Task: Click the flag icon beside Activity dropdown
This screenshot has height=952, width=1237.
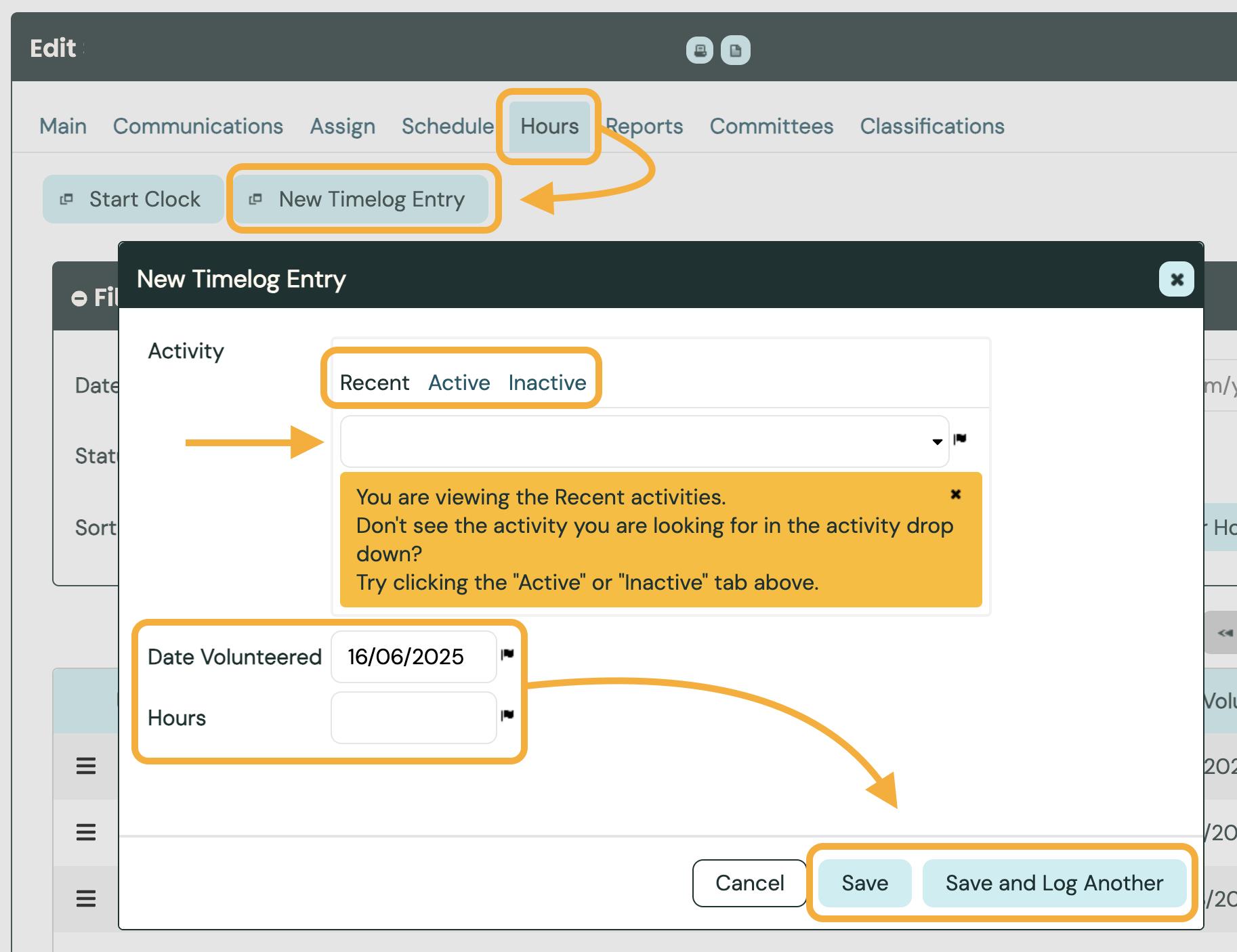Action: 960,439
